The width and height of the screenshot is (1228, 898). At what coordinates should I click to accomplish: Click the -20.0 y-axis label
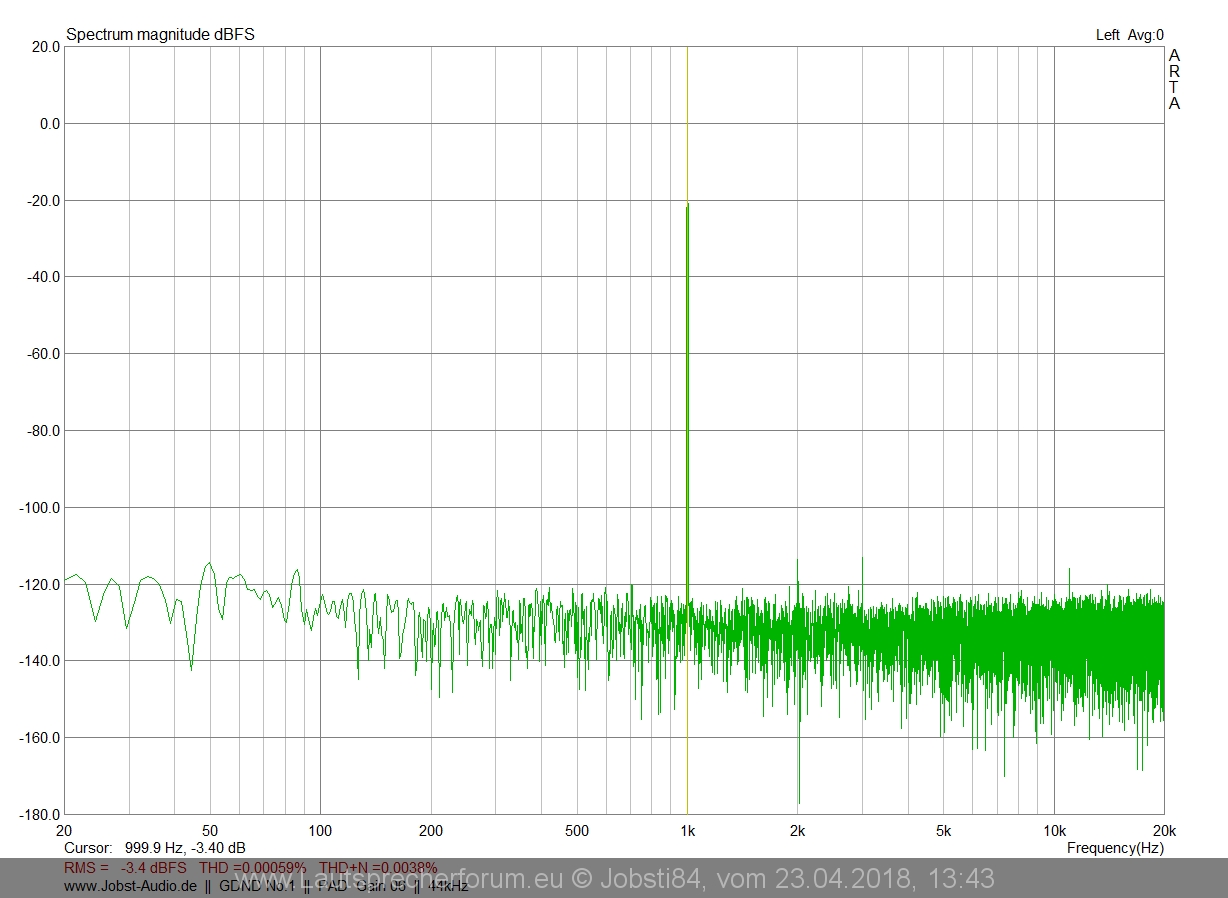[x=44, y=200]
